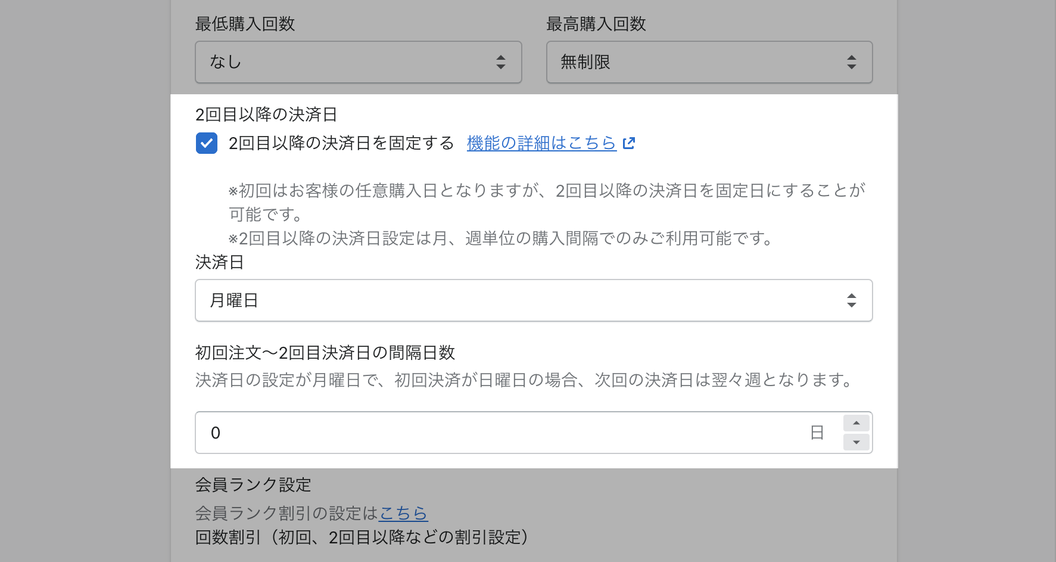Click the 決済日 label above the weekday select
The image size is (1056, 562).
[x=220, y=263]
